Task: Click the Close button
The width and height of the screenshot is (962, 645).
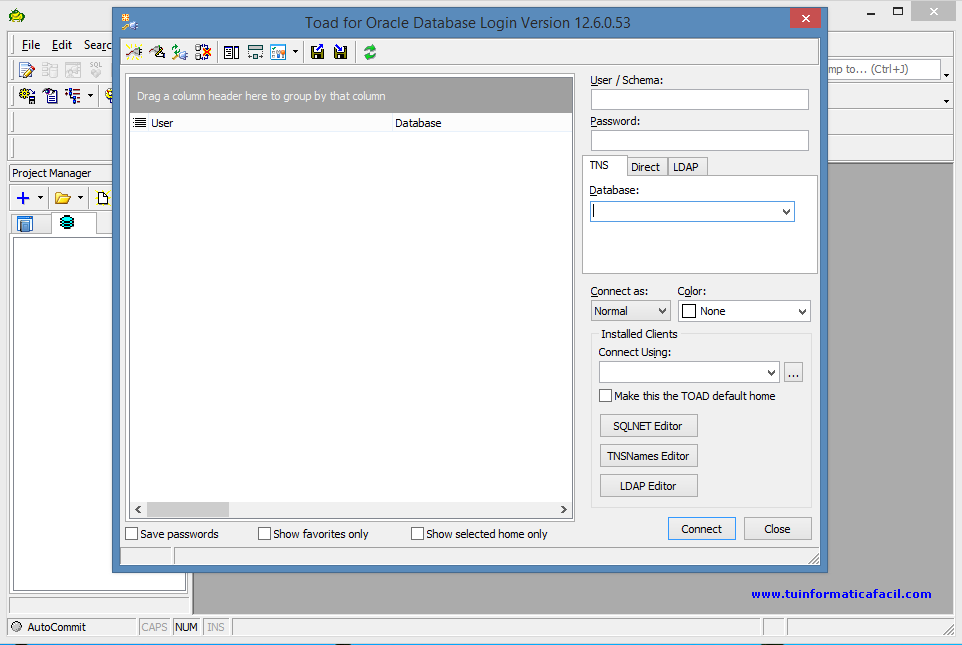Action: [777, 529]
